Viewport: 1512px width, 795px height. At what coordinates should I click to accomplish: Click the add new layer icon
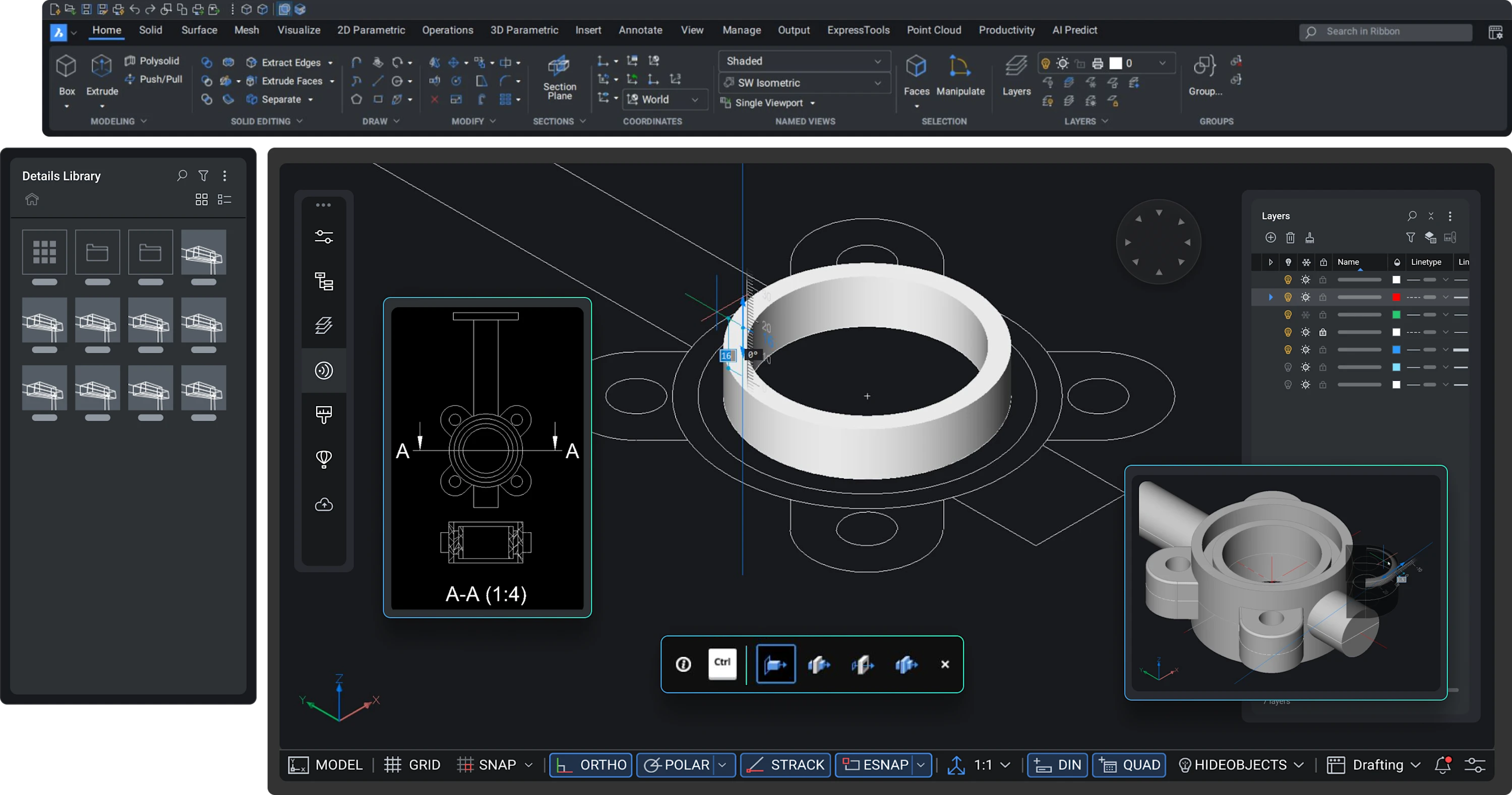click(x=1270, y=237)
